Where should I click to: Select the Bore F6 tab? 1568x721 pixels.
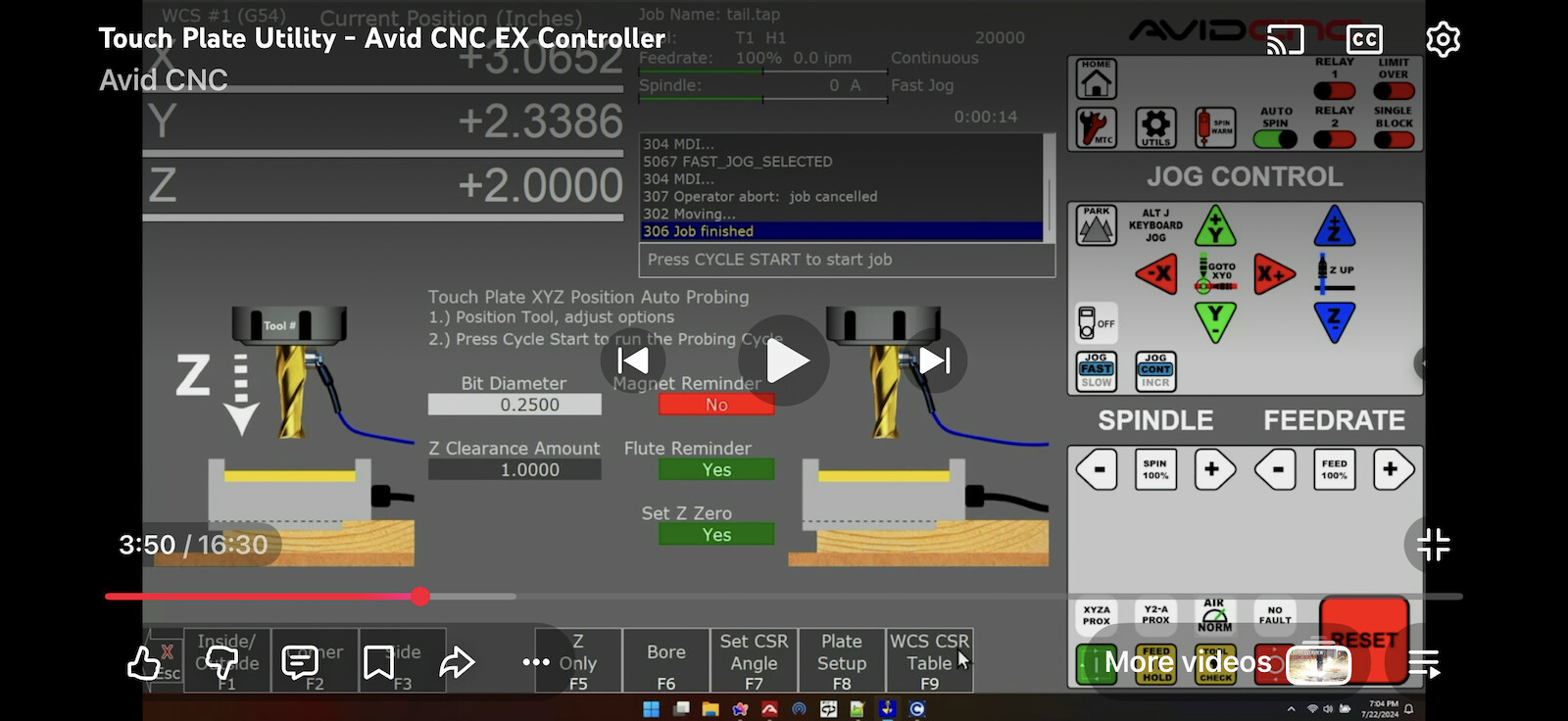coord(666,661)
